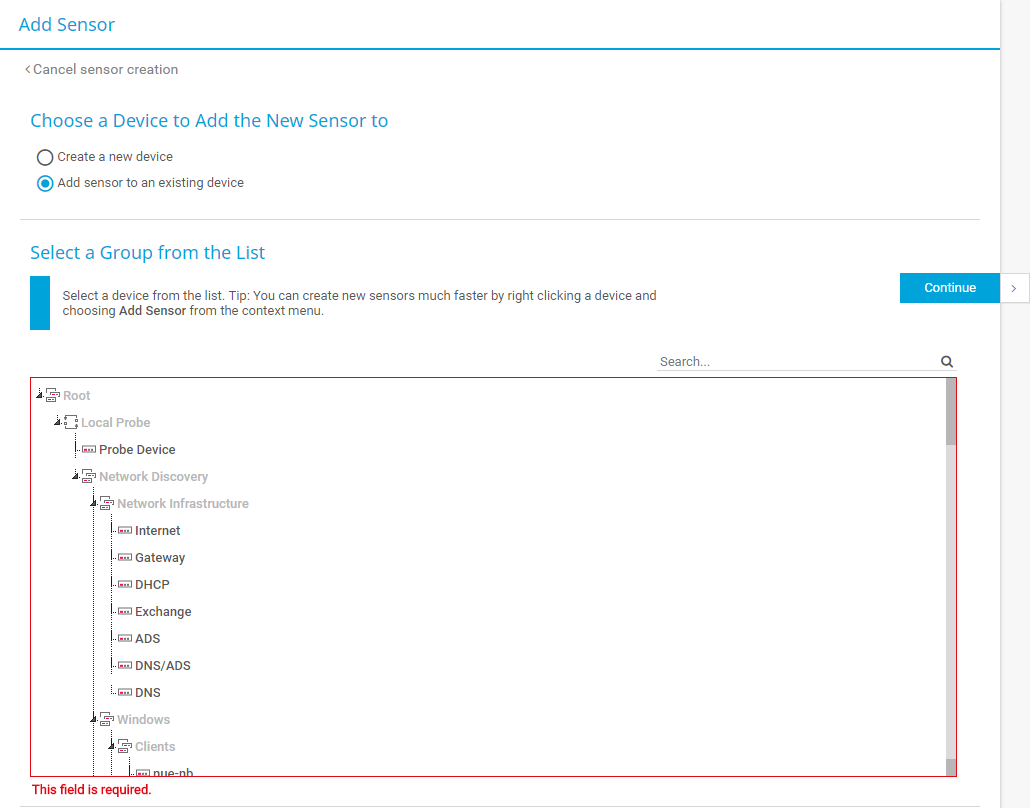Click the Windows group icon
This screenshot has width=1030, height=808.
(107, 720)
